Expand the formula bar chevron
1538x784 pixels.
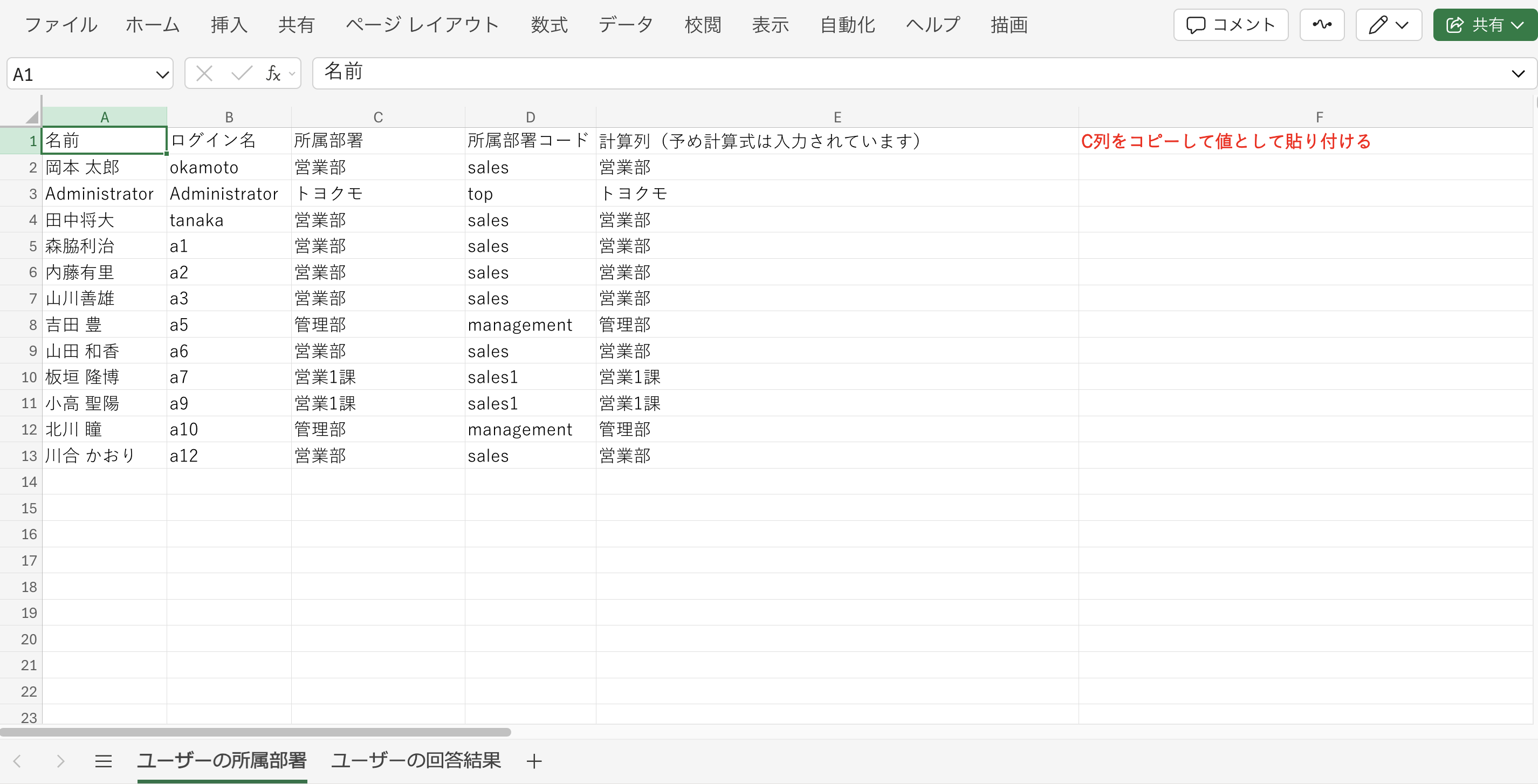point(1518,73)
